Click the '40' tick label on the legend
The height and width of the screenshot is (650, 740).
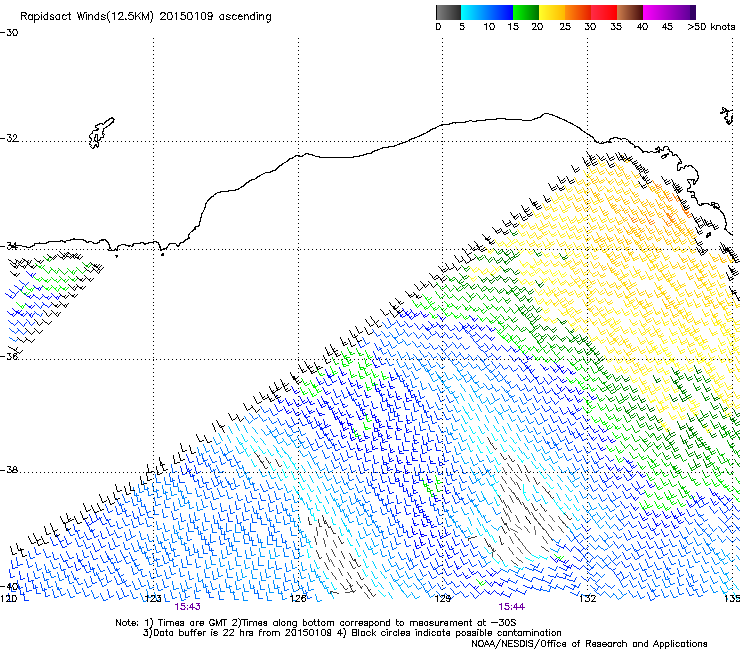(x=642, y=27)
